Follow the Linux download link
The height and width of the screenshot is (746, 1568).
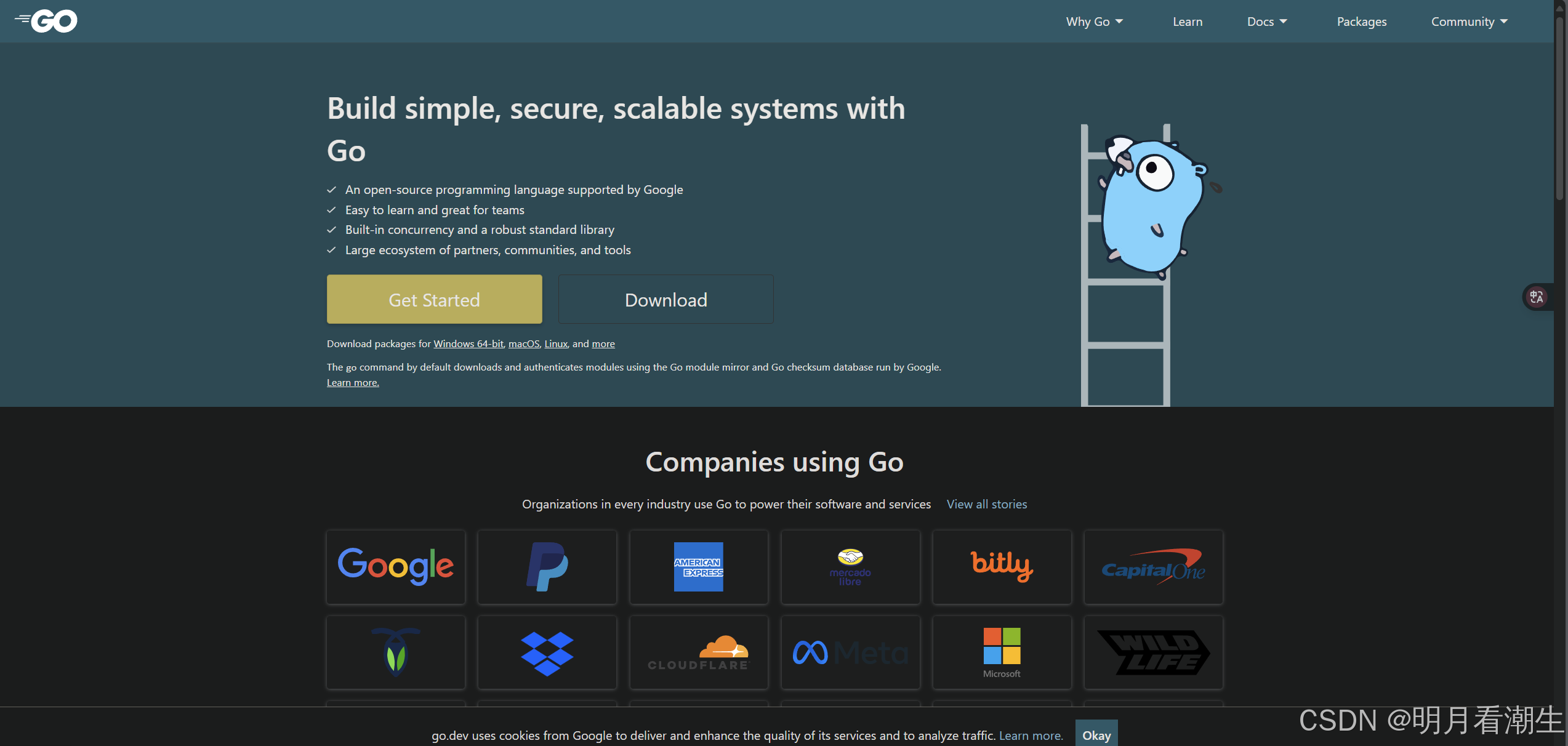click(556, 343)
